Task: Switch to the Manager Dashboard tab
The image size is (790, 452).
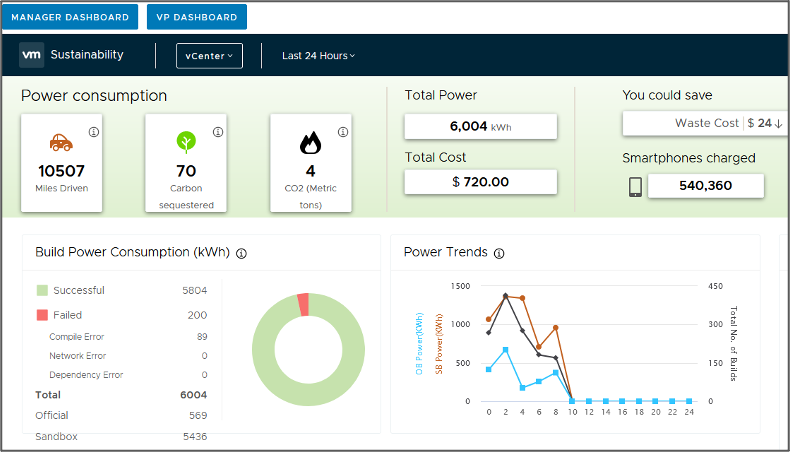Action: 70,17
